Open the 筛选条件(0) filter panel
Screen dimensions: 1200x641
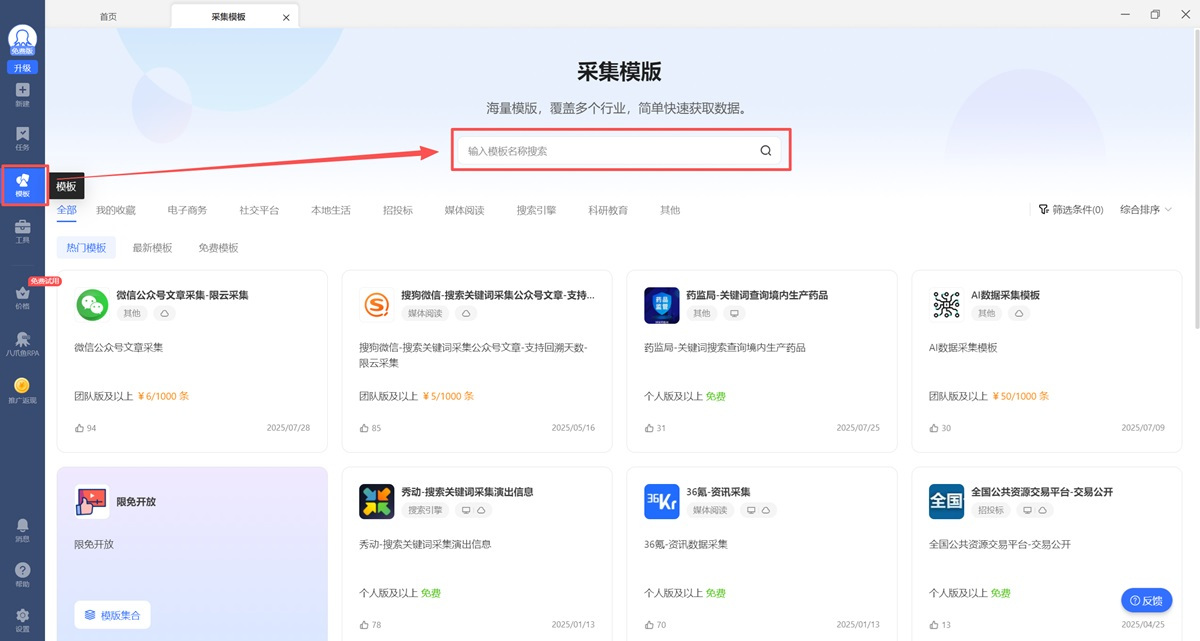[x=1071, y=210]
